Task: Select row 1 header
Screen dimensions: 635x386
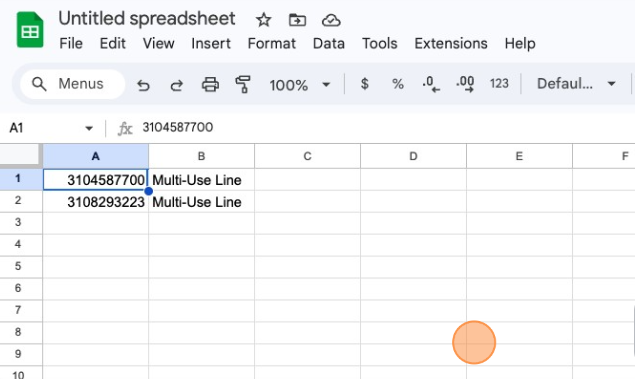Action: [x=21, y=179]
